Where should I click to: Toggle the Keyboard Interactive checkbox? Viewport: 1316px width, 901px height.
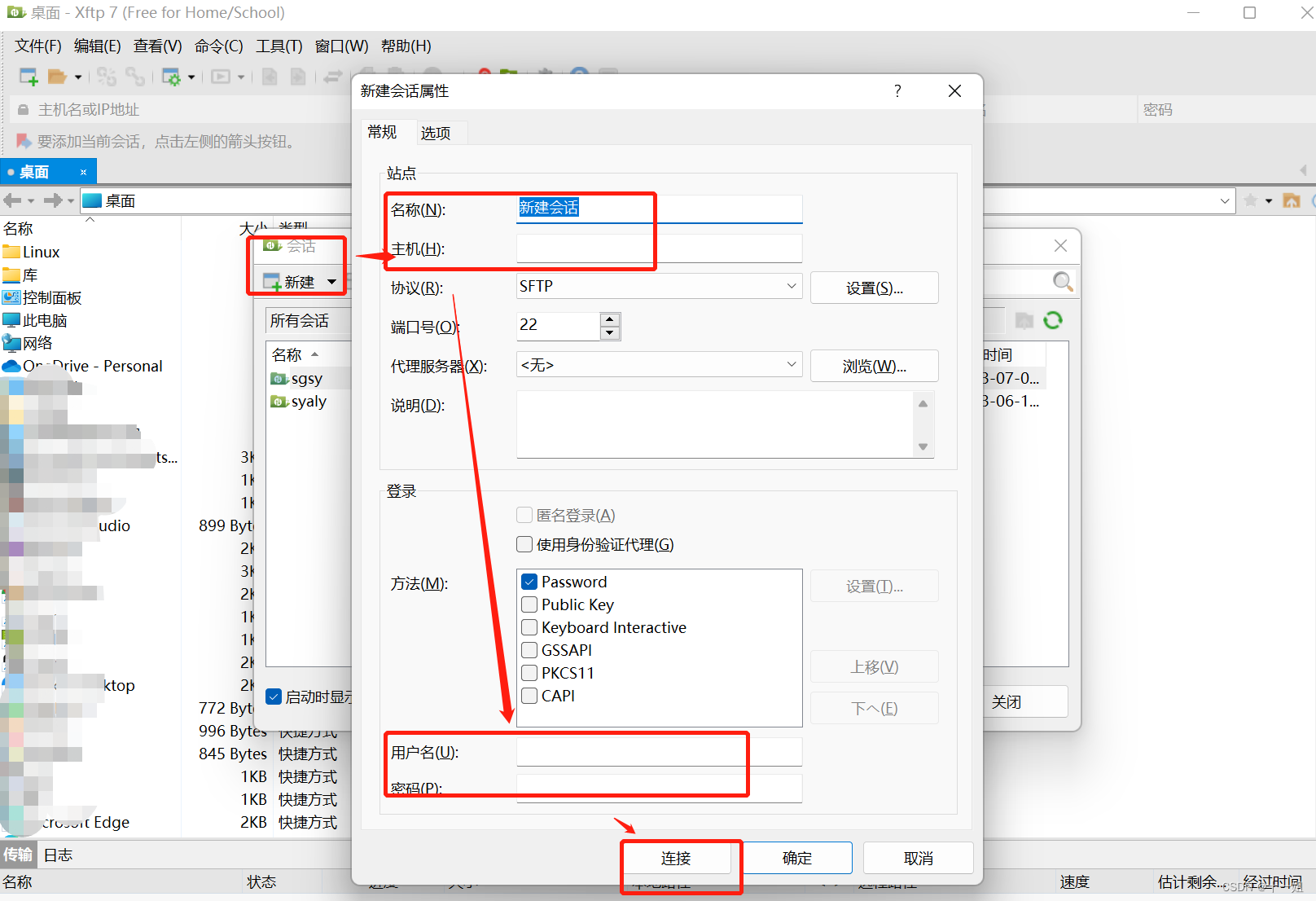(529, 627)
